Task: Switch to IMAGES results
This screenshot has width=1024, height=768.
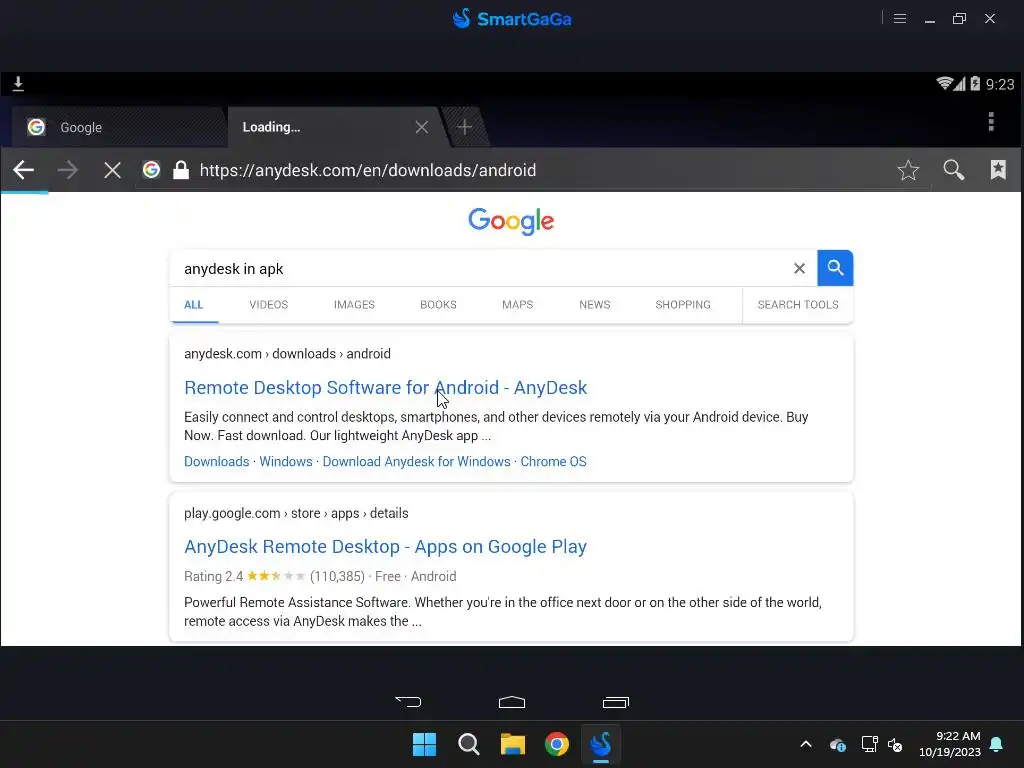Action: [x=354, y=305]
